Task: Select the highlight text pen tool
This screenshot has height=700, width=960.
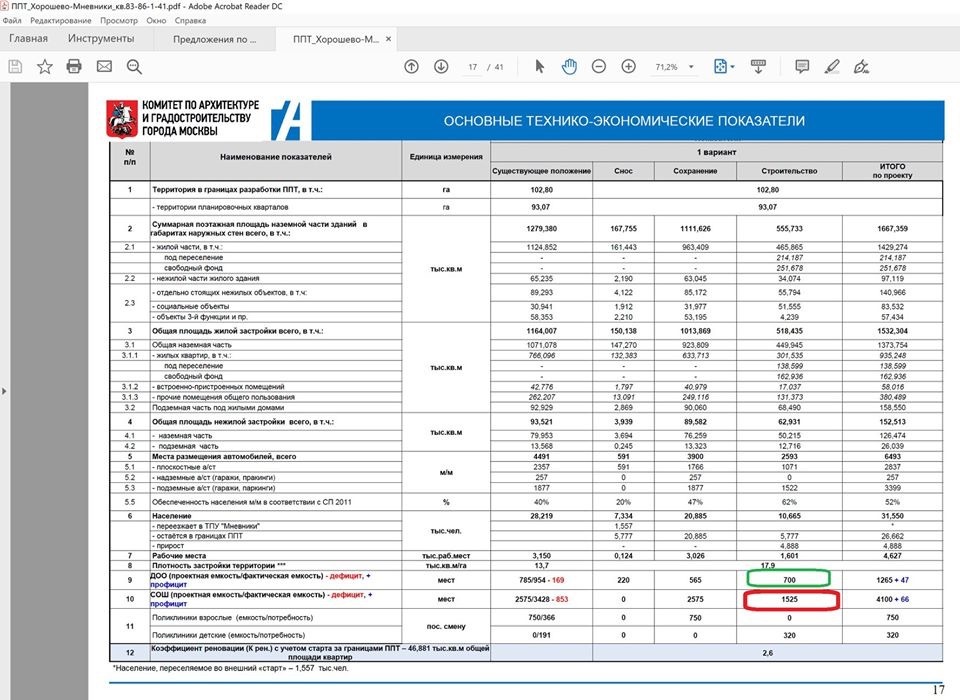Action: click(831, 66)
